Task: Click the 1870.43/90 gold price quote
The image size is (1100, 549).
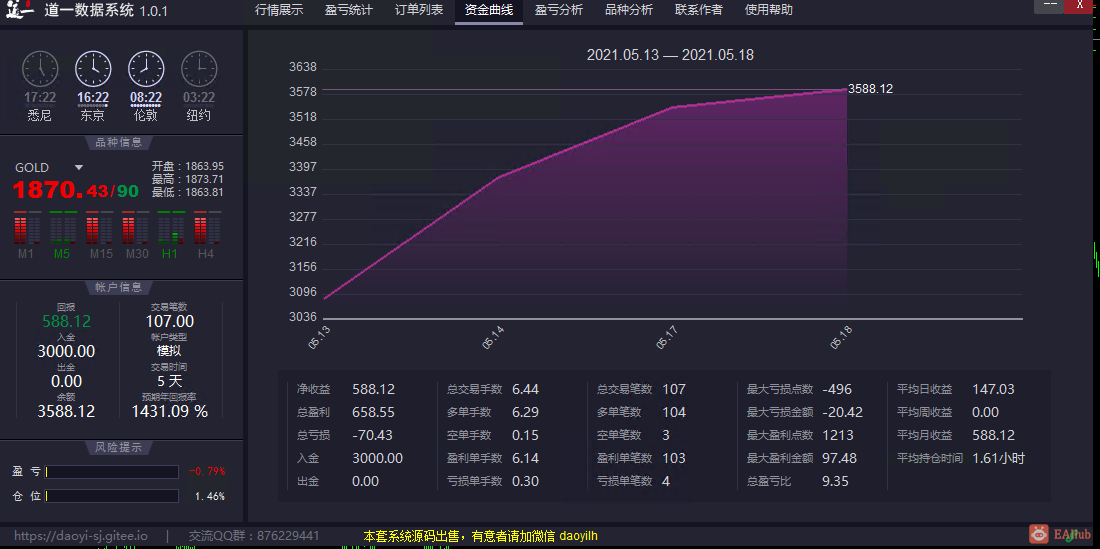Action: pyautogui.click(x=76, y=190)
